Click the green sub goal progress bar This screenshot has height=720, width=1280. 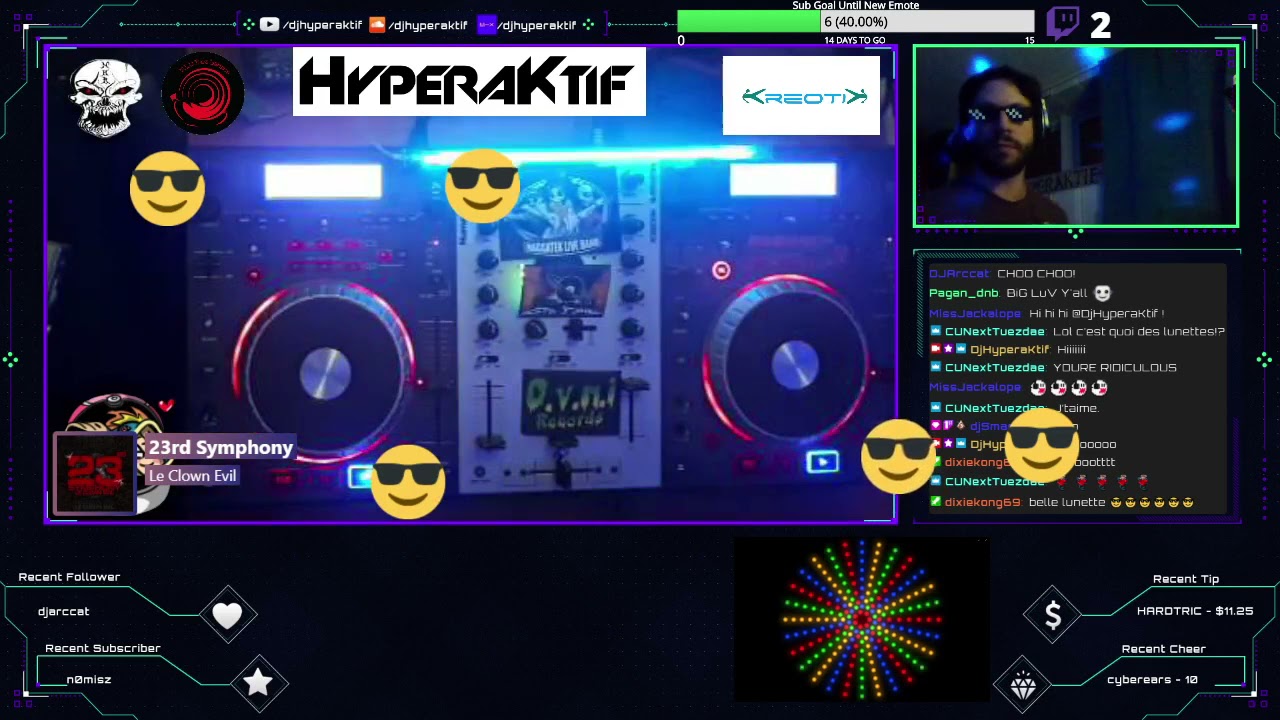(x=749, y=22)
